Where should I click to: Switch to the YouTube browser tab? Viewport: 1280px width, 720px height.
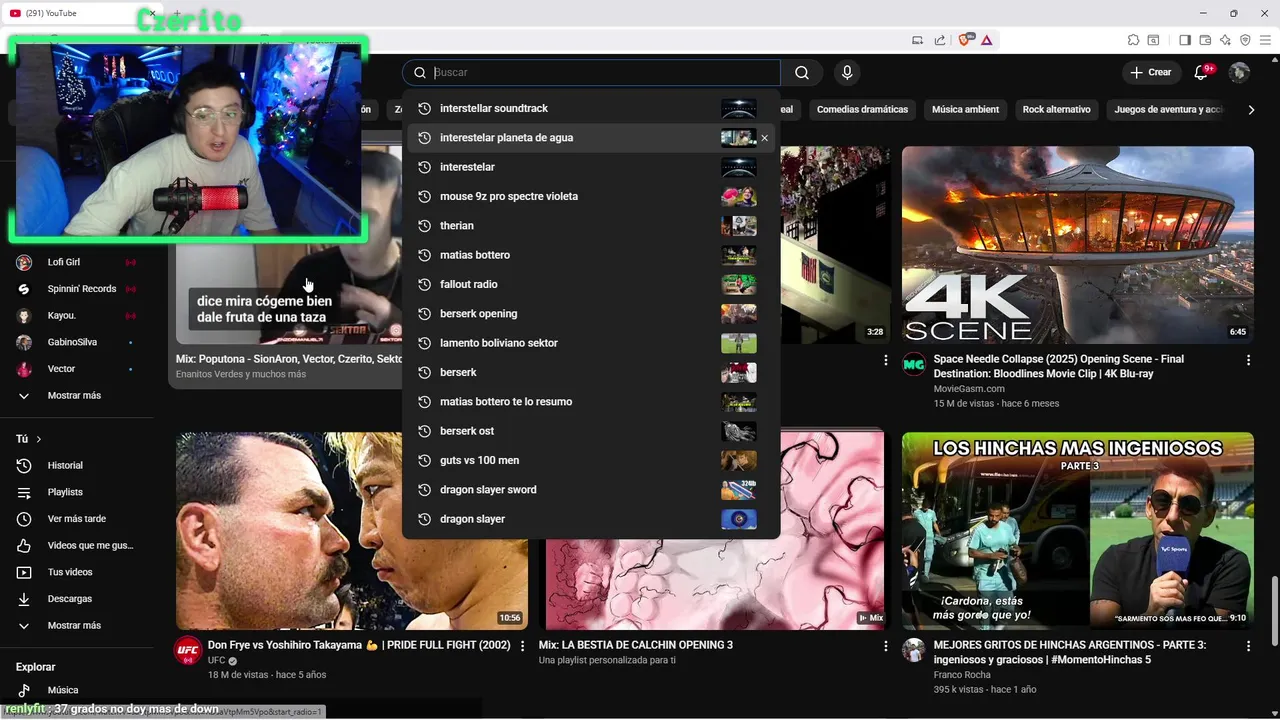tap(80, 13)
